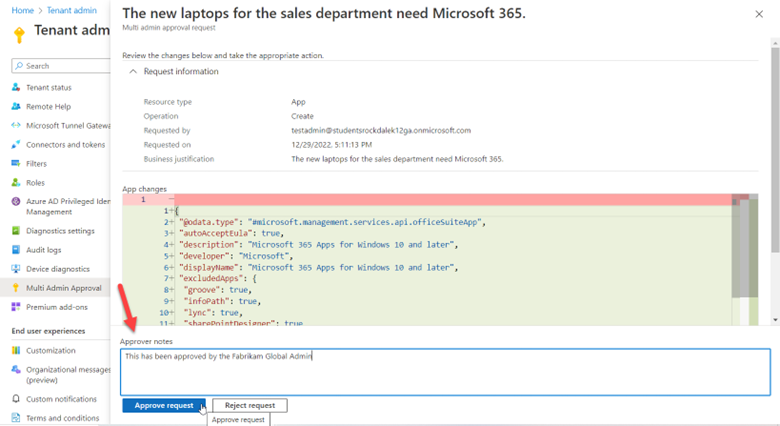Click the Approve request button

[164, 406]
